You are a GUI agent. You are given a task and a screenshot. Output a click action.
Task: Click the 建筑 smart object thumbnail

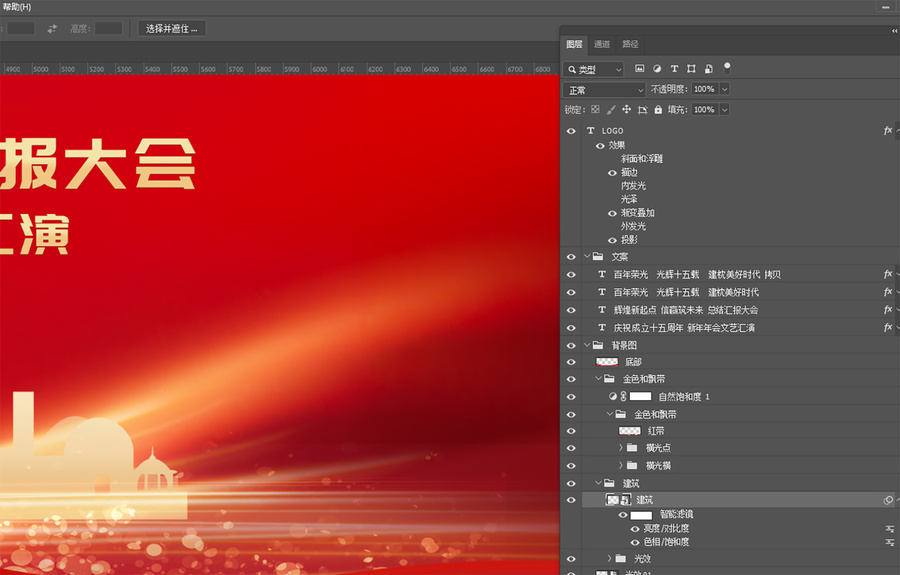pyautogui.click(x=619, y=500)
